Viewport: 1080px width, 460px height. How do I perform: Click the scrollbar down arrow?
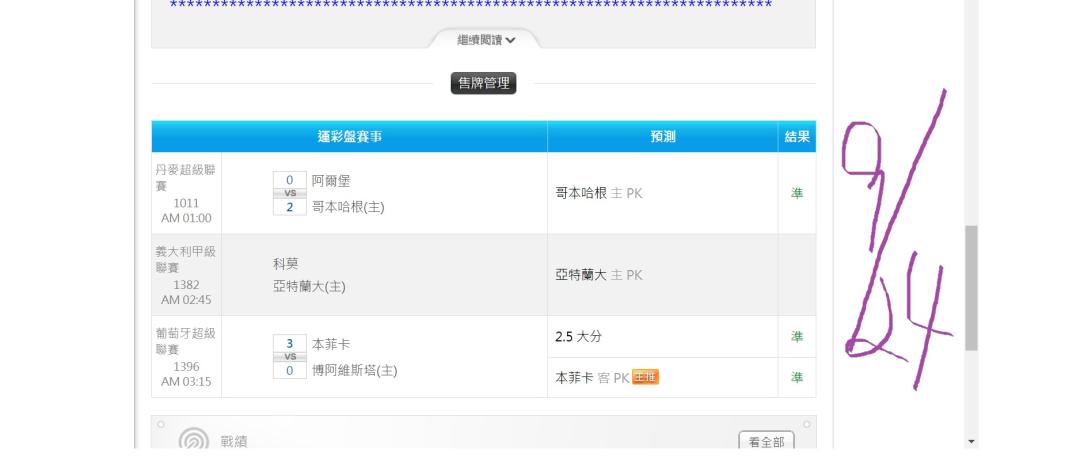971,441
